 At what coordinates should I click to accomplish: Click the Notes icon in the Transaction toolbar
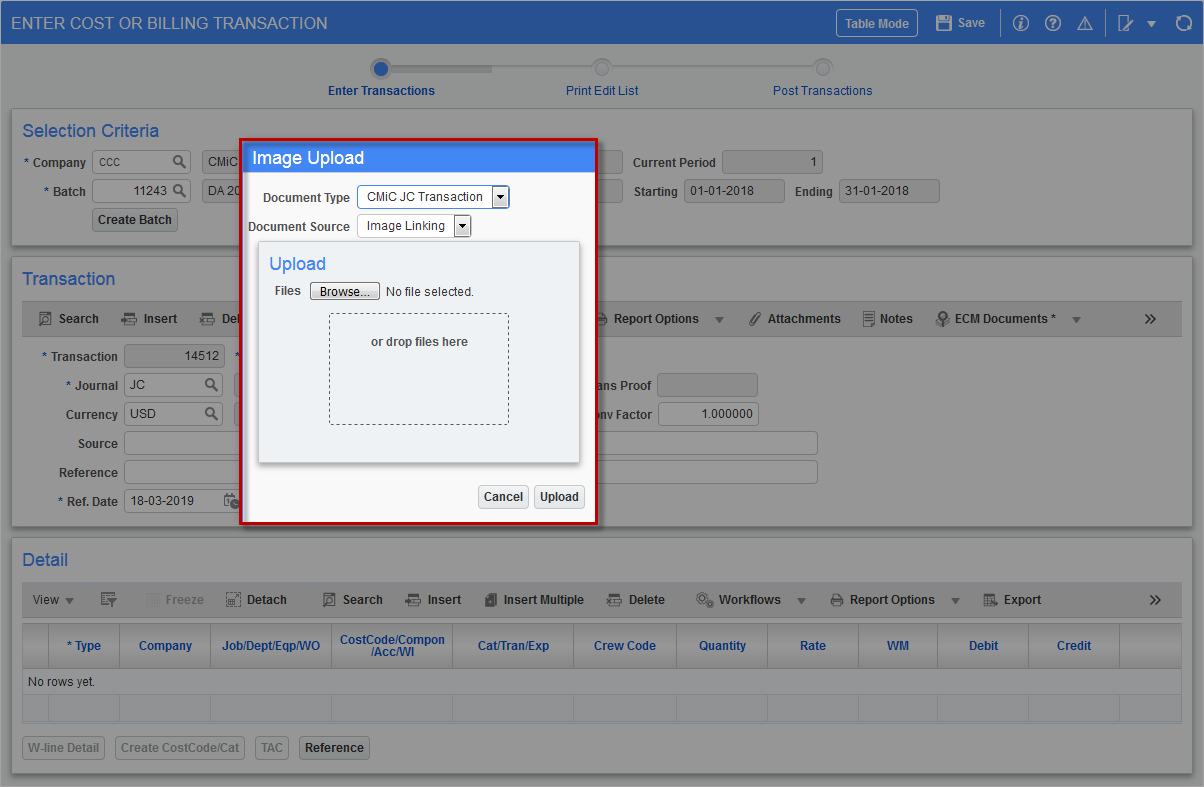868,318
